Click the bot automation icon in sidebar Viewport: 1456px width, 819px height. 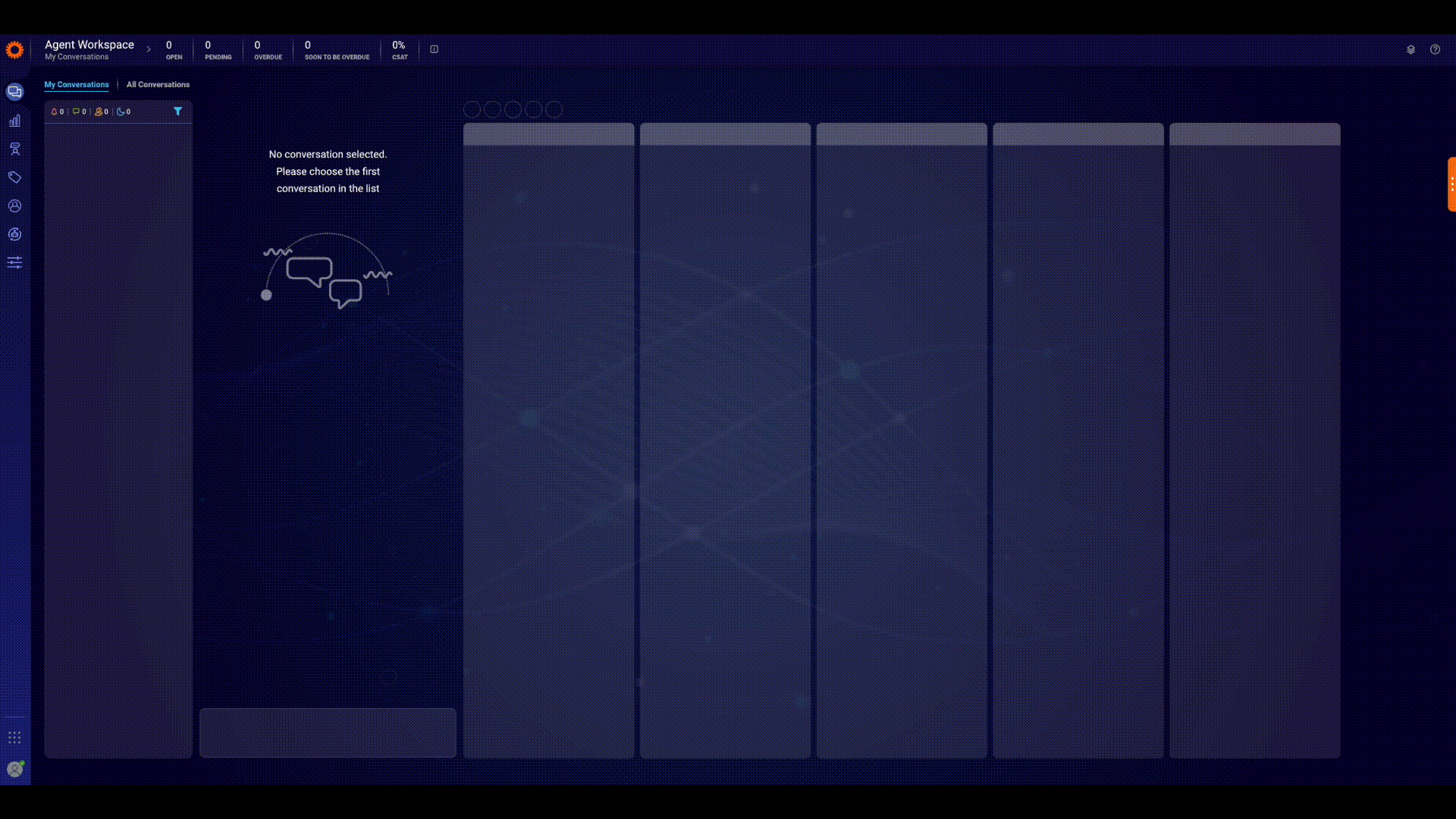[x=14, y=234]
